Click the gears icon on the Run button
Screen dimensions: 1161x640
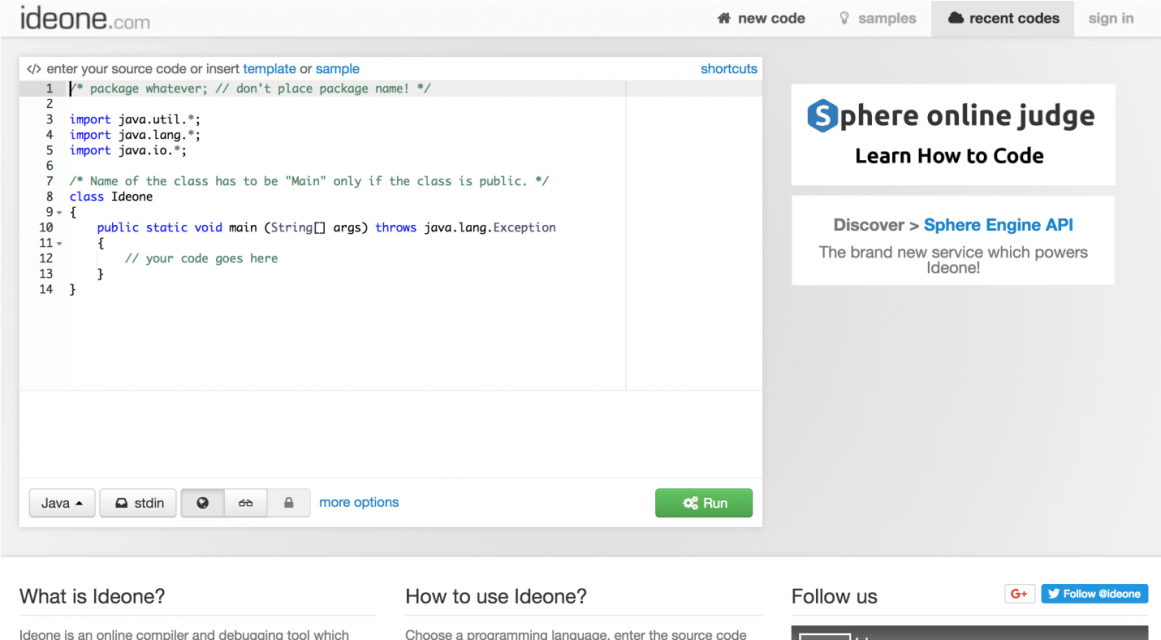(689, 503)
